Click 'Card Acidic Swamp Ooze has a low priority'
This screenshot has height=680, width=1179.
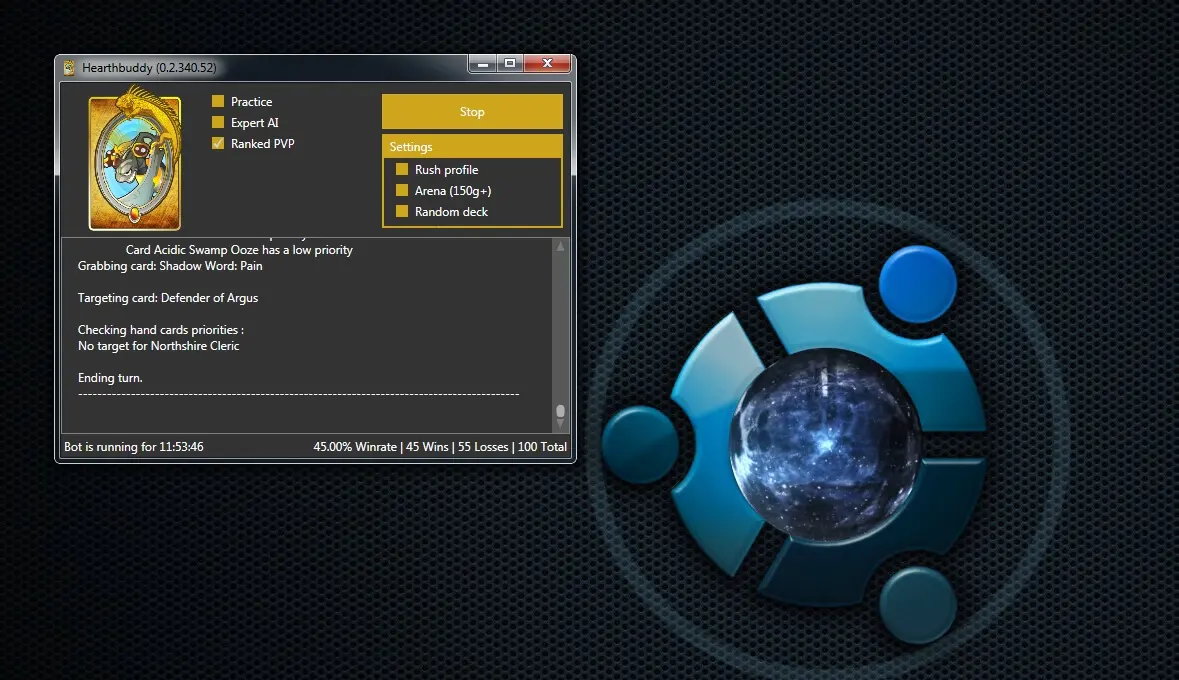click(239, 250)
